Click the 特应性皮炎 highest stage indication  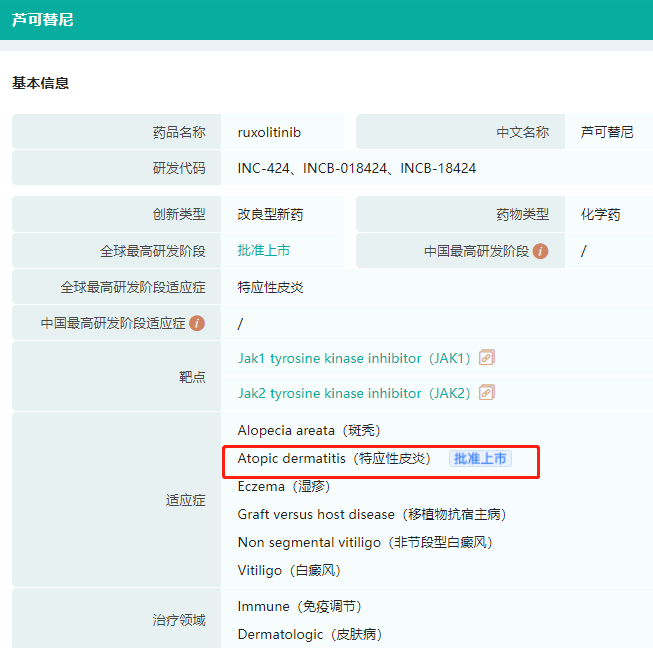pyautogui.click(x=270, y=287)
